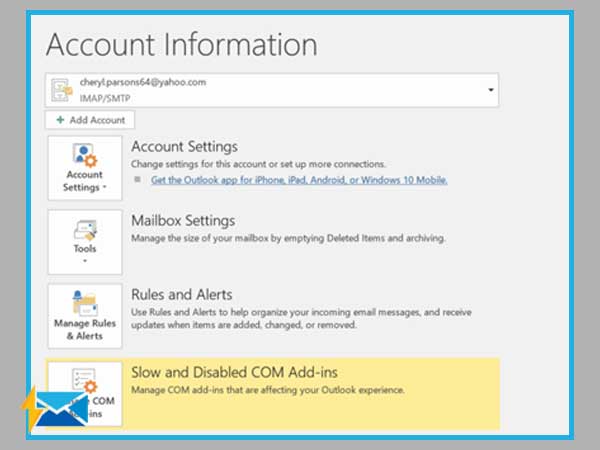Click 'Change settings for this account' description
The height and width of the screenshot is (450, 600).
258,164
